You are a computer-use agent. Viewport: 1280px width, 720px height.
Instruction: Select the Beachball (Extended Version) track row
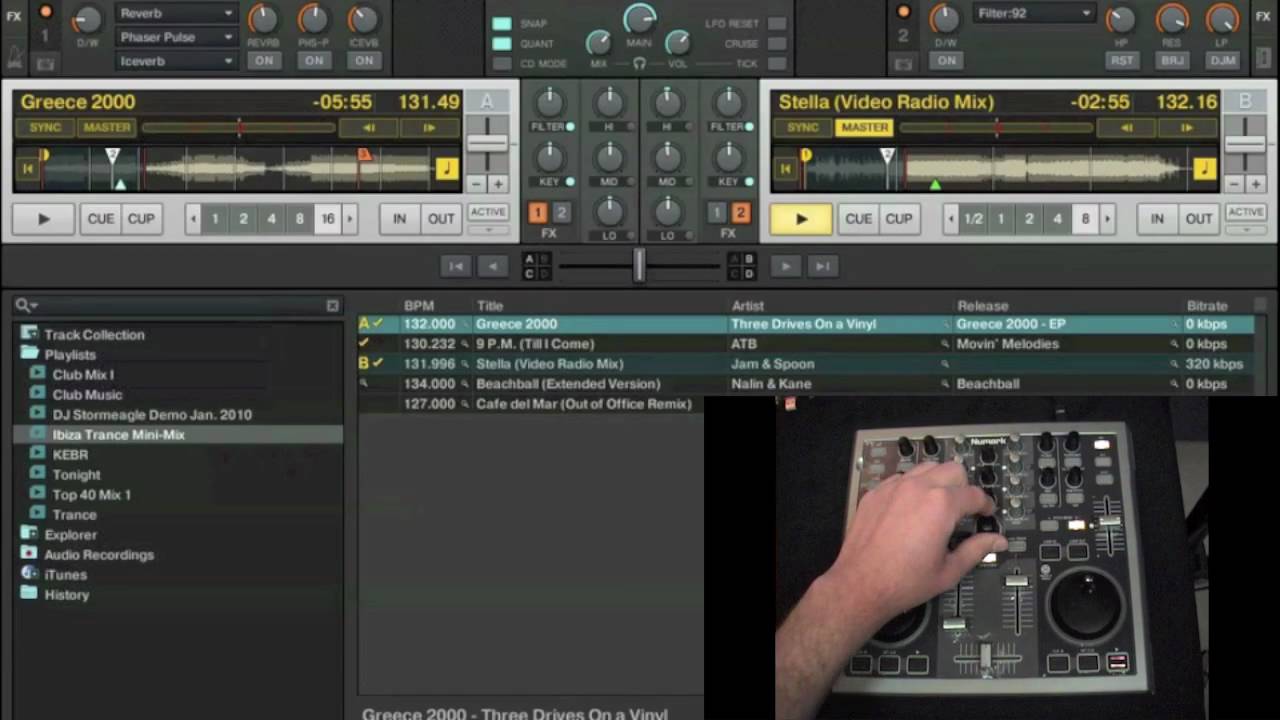point(806,384)
